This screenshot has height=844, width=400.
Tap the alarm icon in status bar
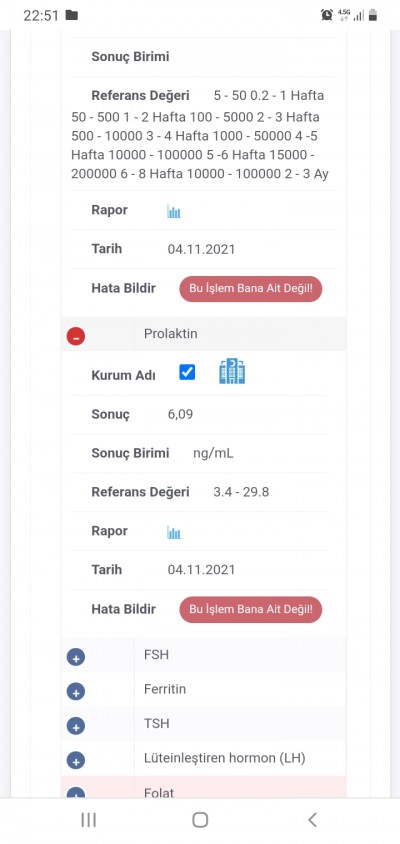326,15
